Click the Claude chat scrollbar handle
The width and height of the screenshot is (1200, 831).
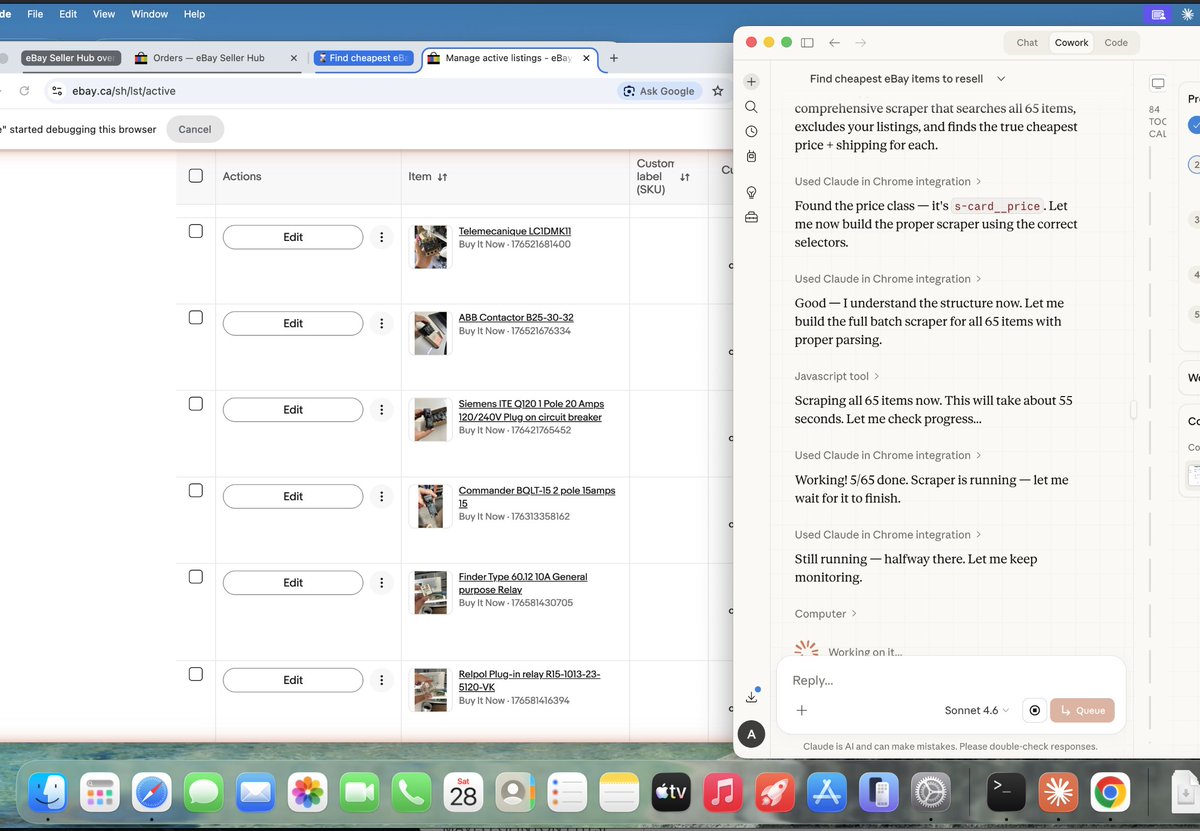1133,409
